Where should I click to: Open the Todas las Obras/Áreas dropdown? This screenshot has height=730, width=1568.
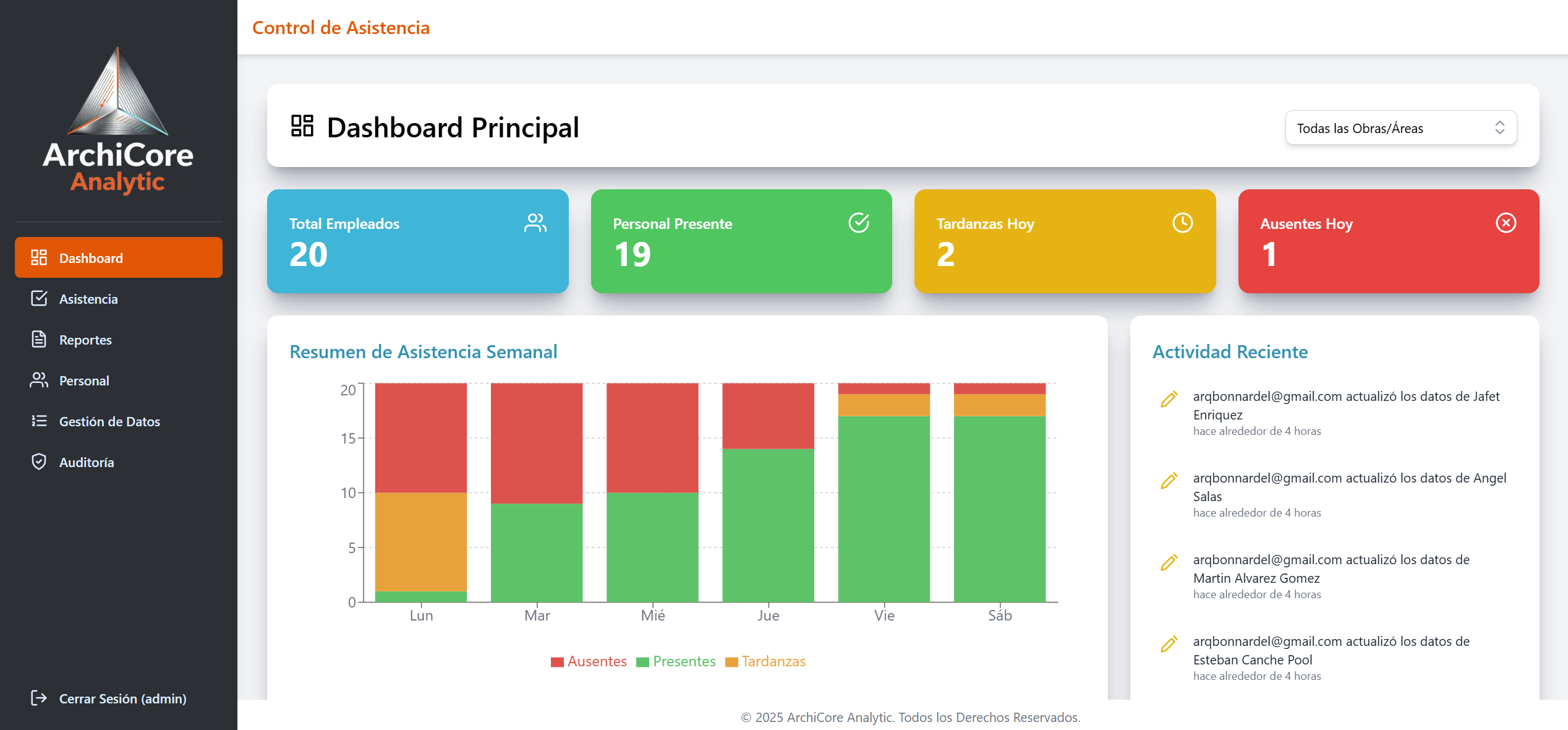[1400, 128]
